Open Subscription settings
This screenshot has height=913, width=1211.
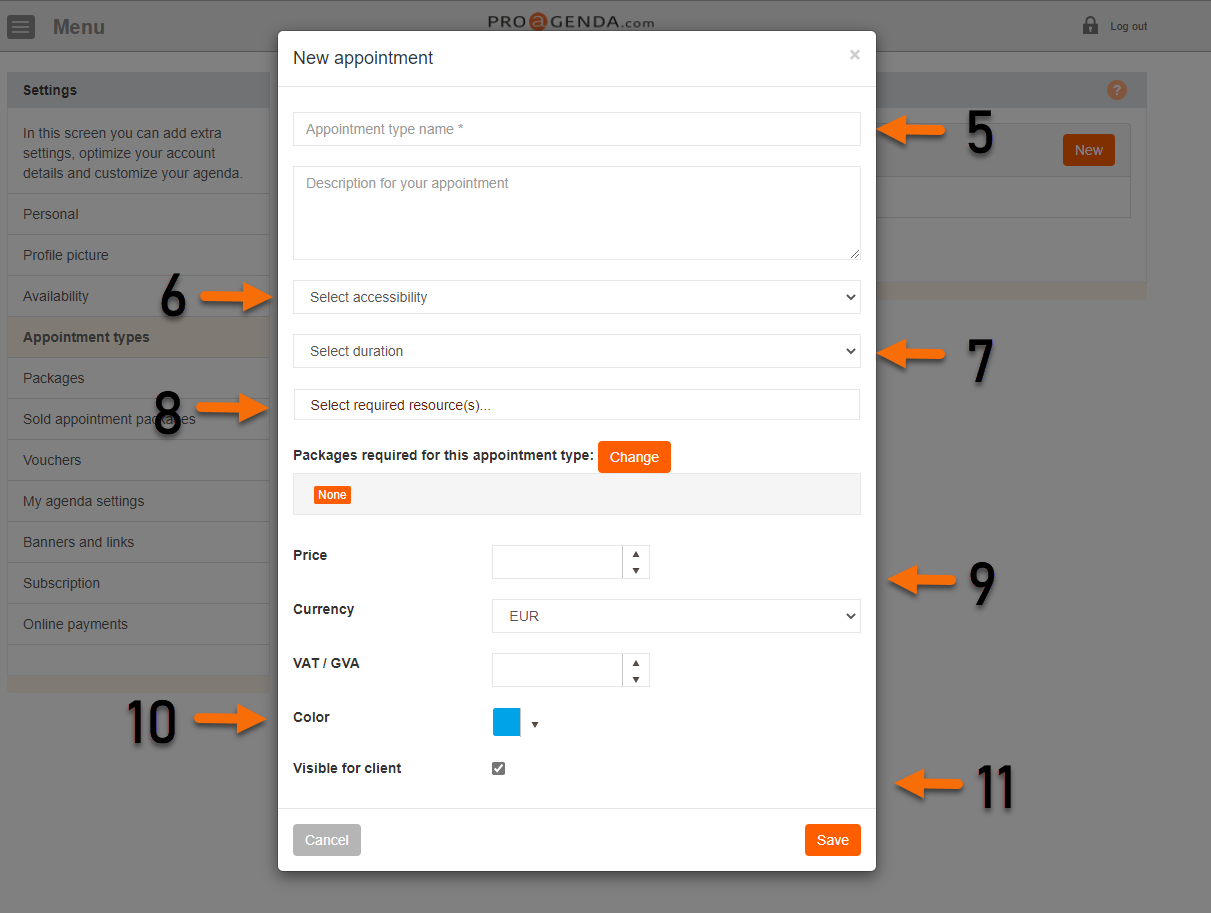click(138, 583)
